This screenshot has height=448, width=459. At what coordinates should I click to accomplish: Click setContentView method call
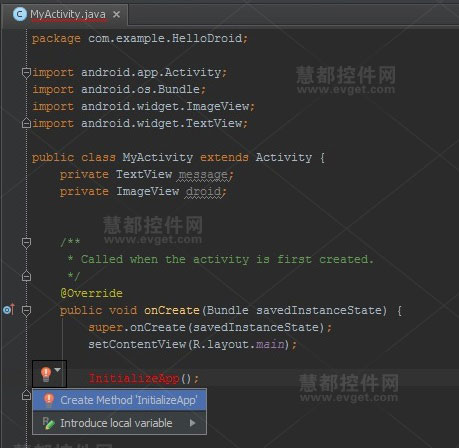(x=137, y=344)
